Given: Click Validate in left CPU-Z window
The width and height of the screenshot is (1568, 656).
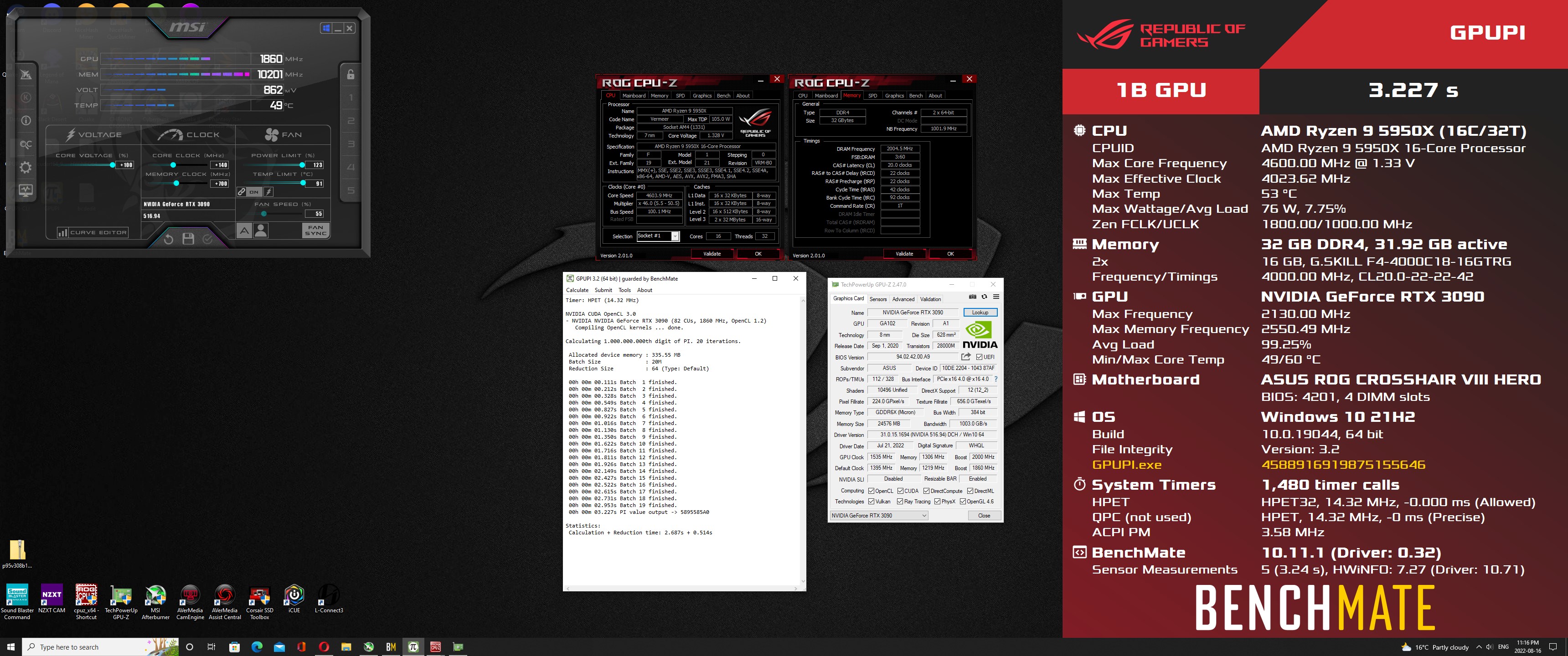Looking at the screenshot, I should click(x=712, y=254).
